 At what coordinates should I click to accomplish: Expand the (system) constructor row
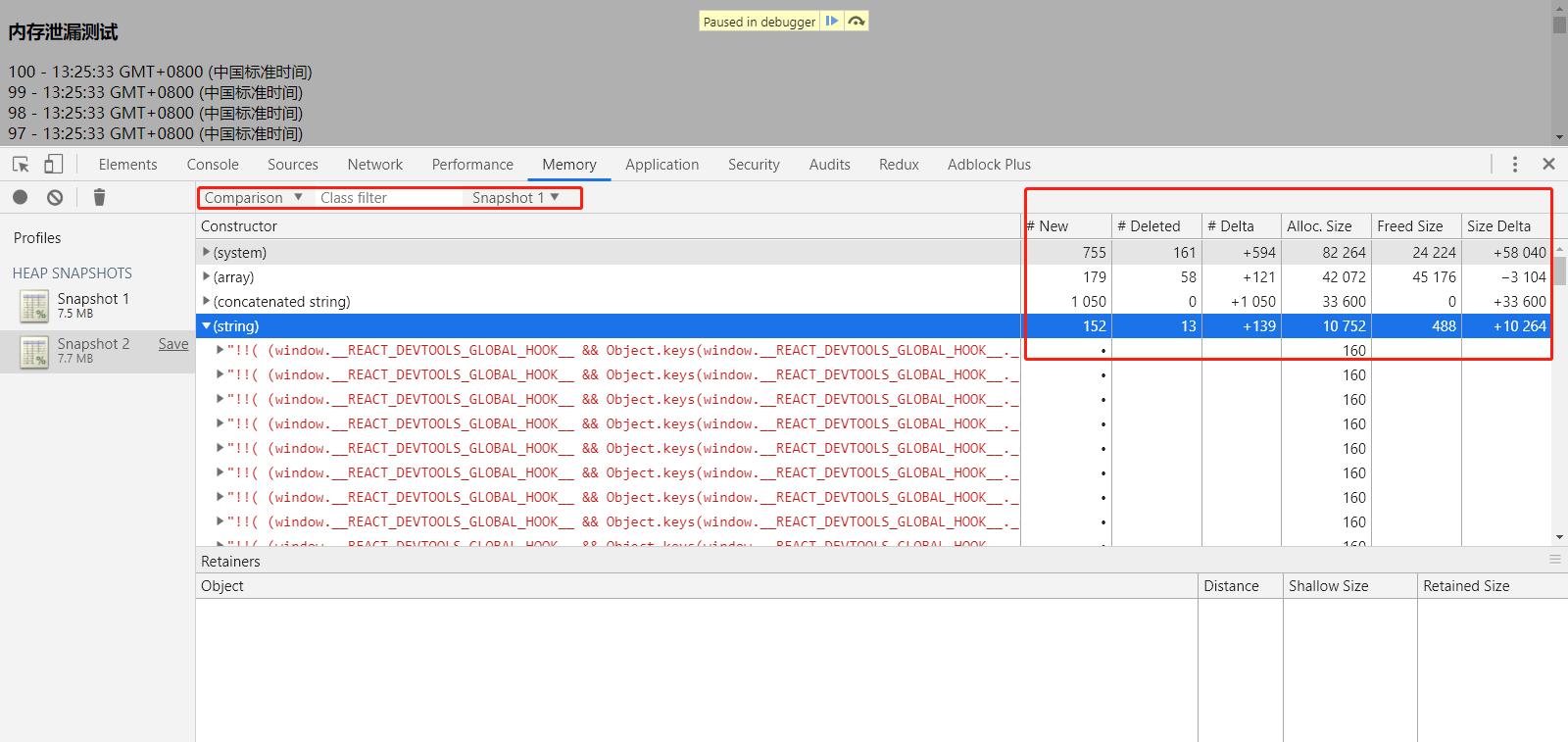click(206, 253)
